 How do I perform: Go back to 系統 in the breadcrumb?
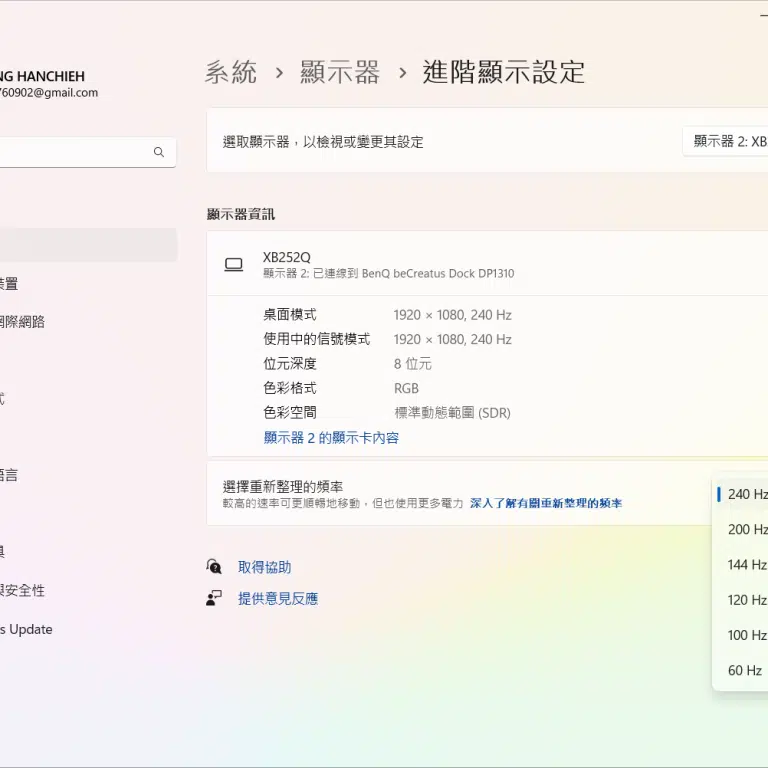point(231,72)
